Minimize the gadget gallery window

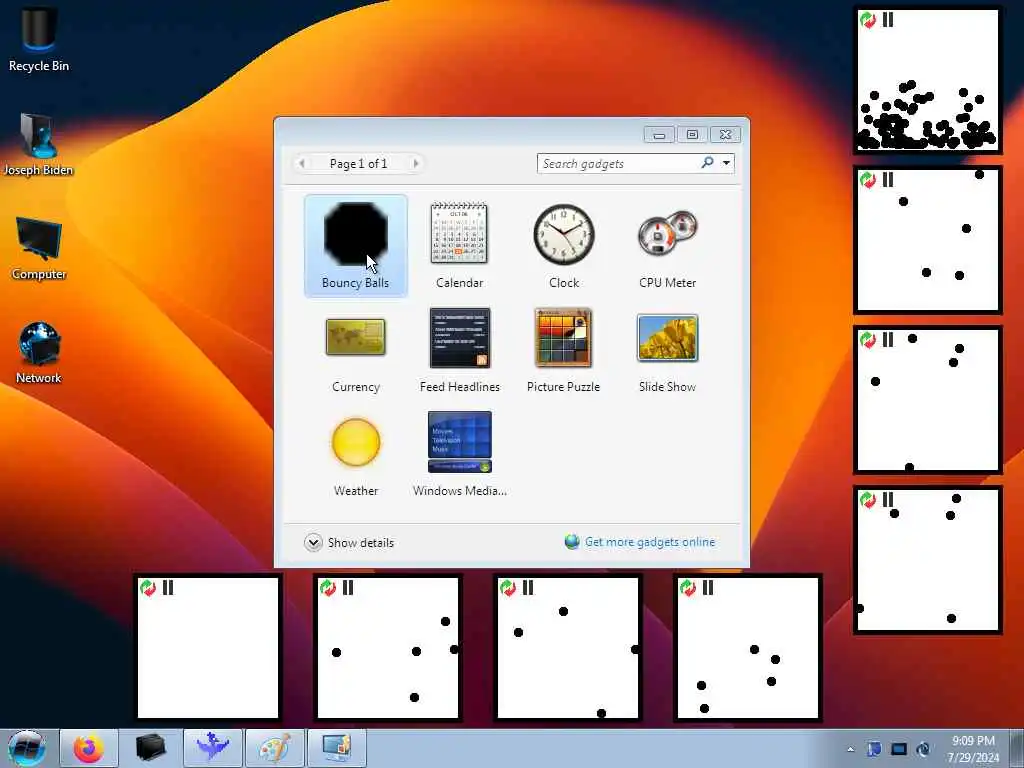[659, 135]
